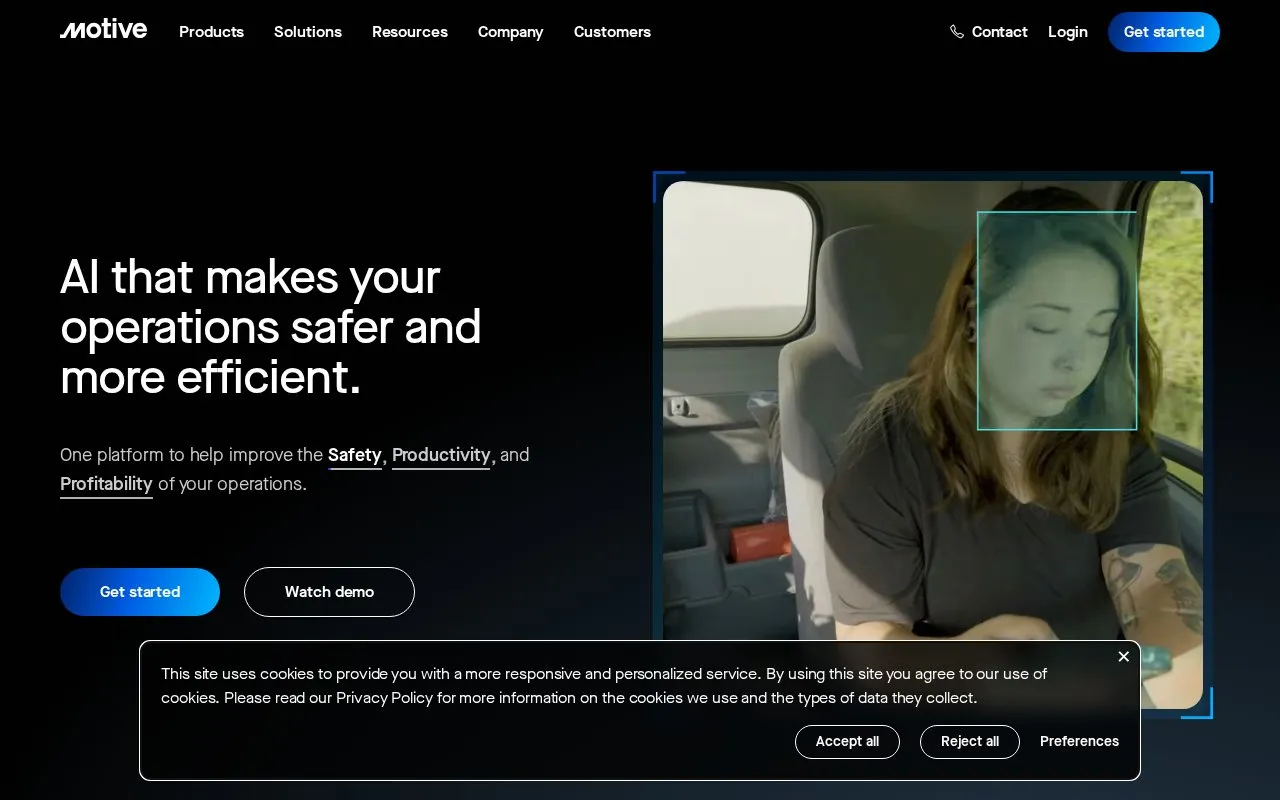Open the Resources menu
1280x800 pixels.
click(410, 32)
